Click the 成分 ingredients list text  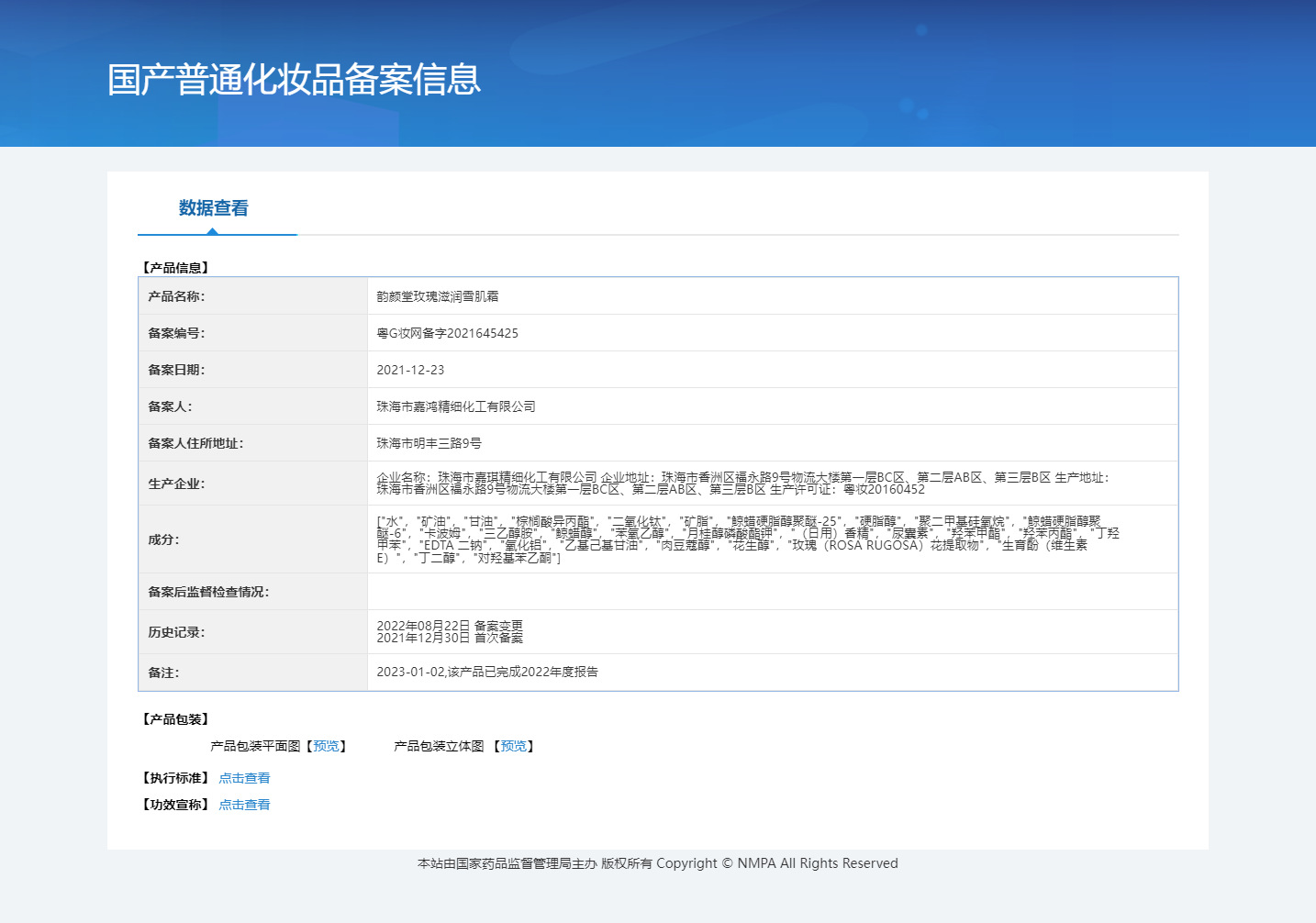[x=748, y=539]
